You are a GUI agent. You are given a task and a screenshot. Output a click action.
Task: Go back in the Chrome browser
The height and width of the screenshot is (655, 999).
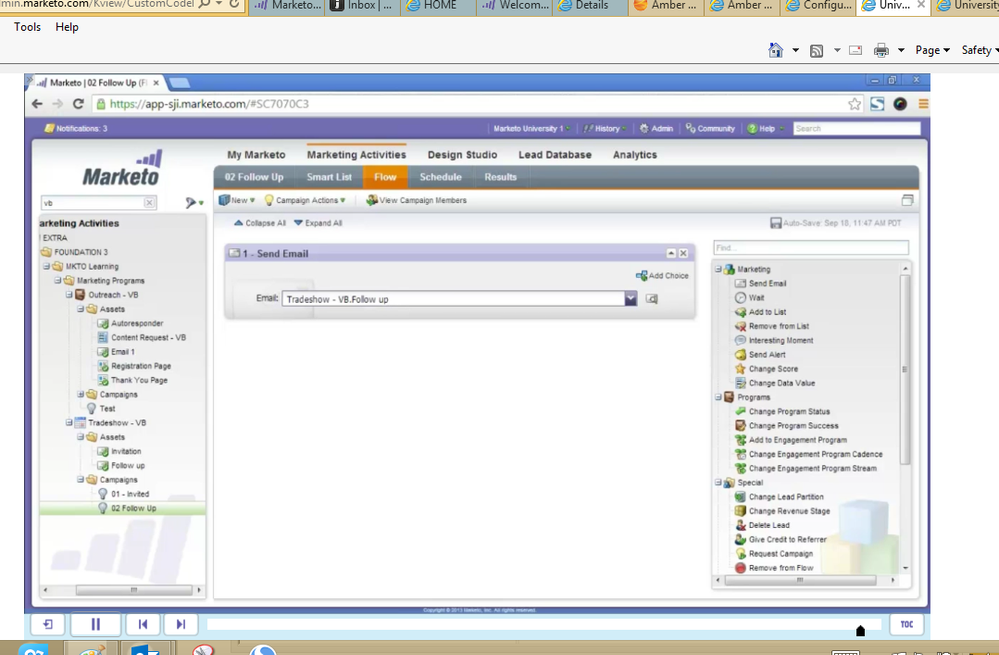coord(37,104)
